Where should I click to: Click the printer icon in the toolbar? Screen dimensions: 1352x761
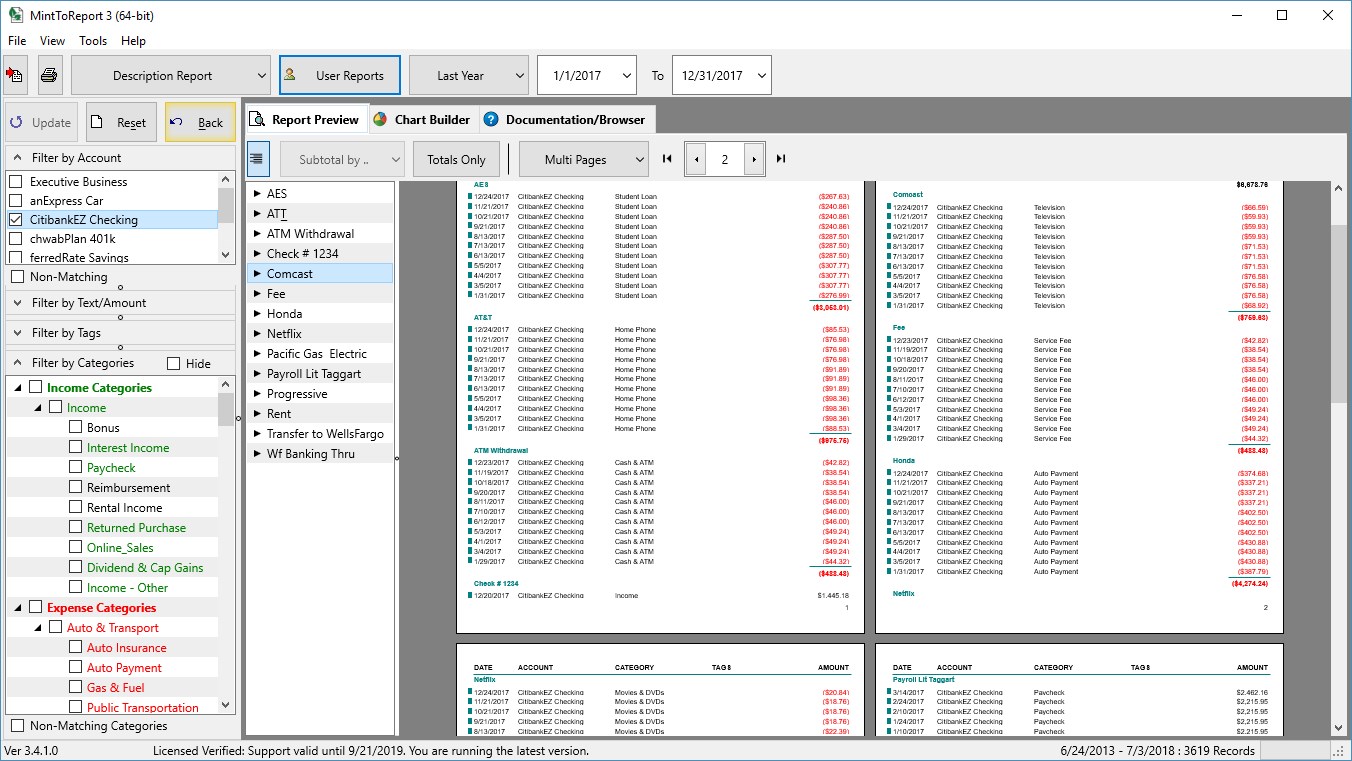(49, 75)
